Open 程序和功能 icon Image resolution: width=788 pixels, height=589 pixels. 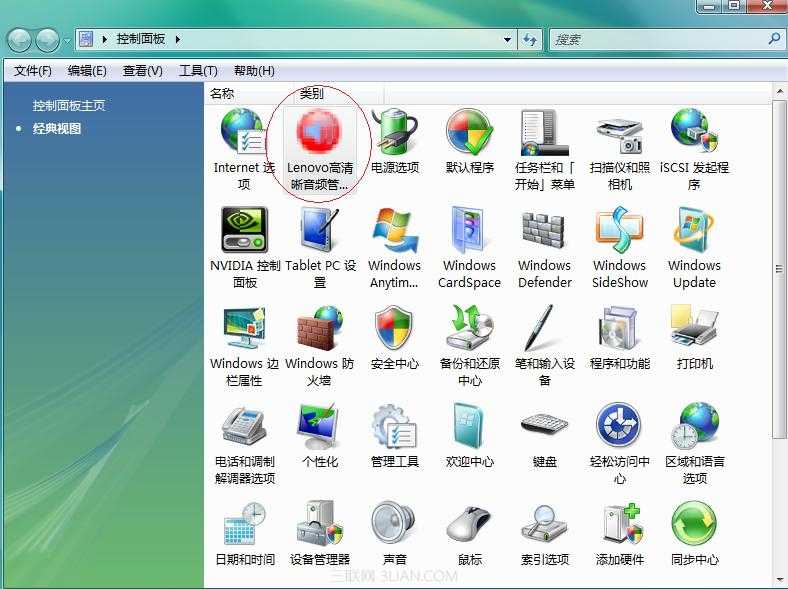[619, 328]
